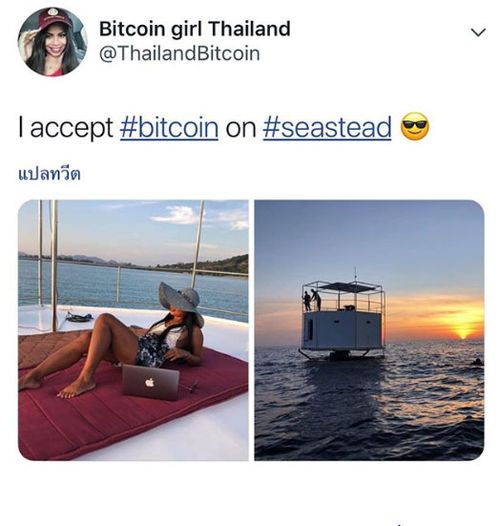
Task: Click the แปลทวีต translate tweet link
Action: (x=49, y=174)
